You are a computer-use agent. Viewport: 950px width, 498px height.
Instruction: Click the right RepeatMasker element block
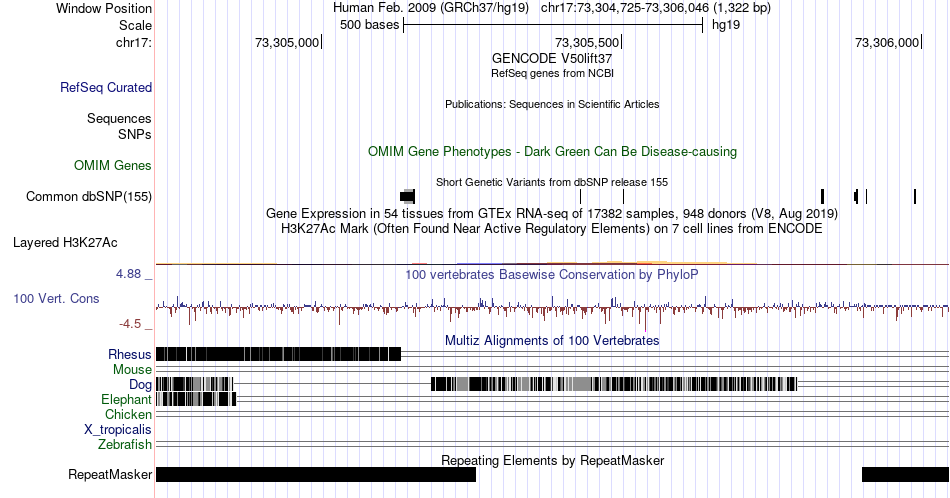905,474
